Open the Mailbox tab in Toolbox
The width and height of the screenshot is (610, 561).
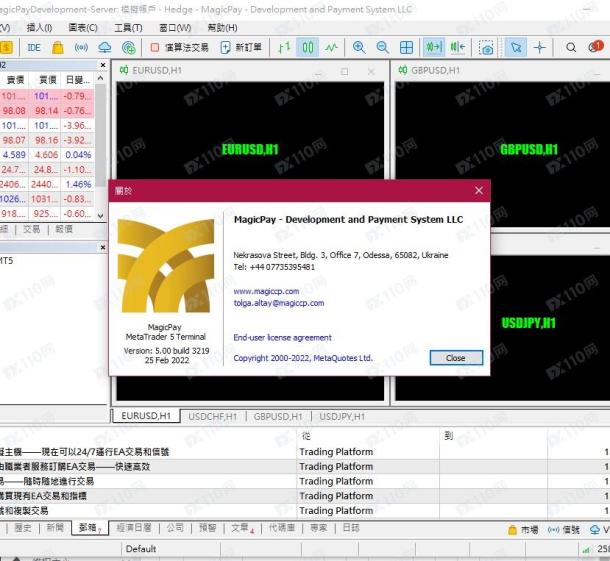pos(90,528)
